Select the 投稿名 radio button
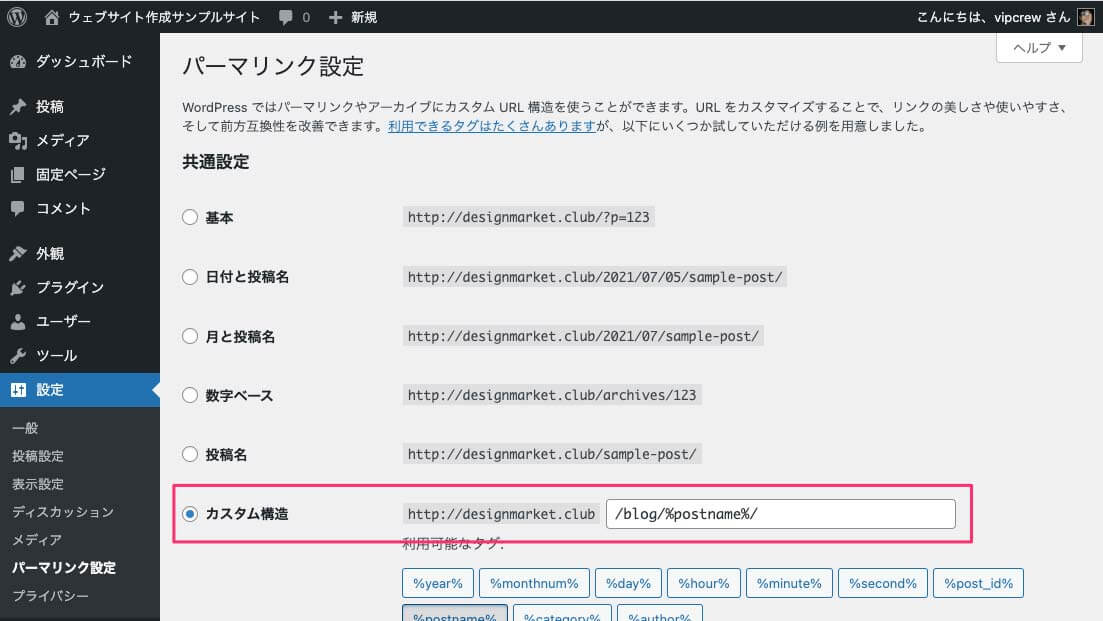This screenshot has height=621, width=1103. coord(190,454)
